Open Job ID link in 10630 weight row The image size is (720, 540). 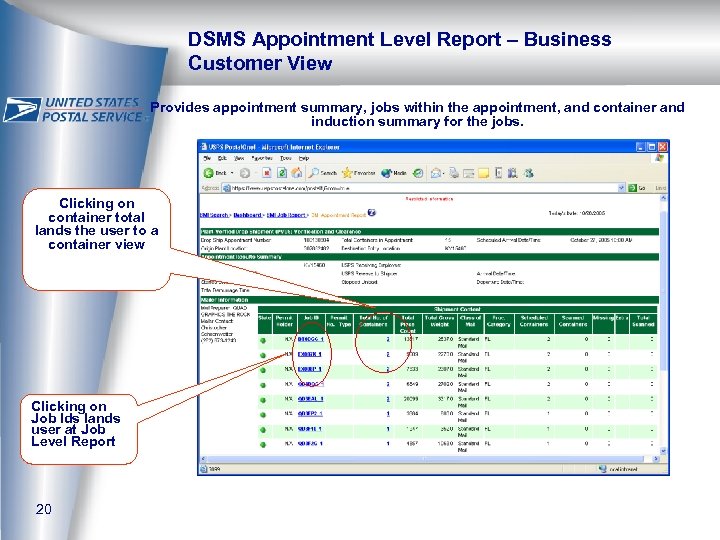point(310,444)
